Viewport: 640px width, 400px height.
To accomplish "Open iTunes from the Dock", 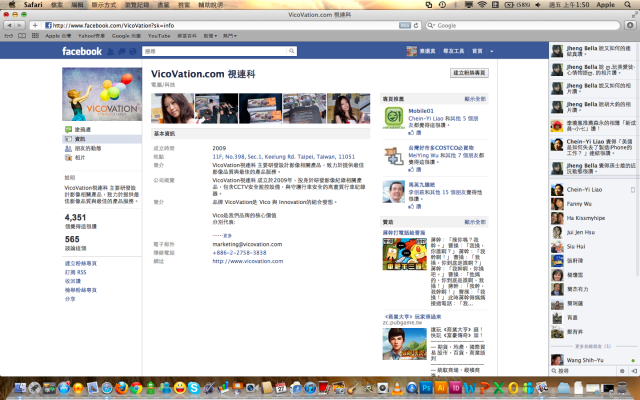I will pos(310,388).
